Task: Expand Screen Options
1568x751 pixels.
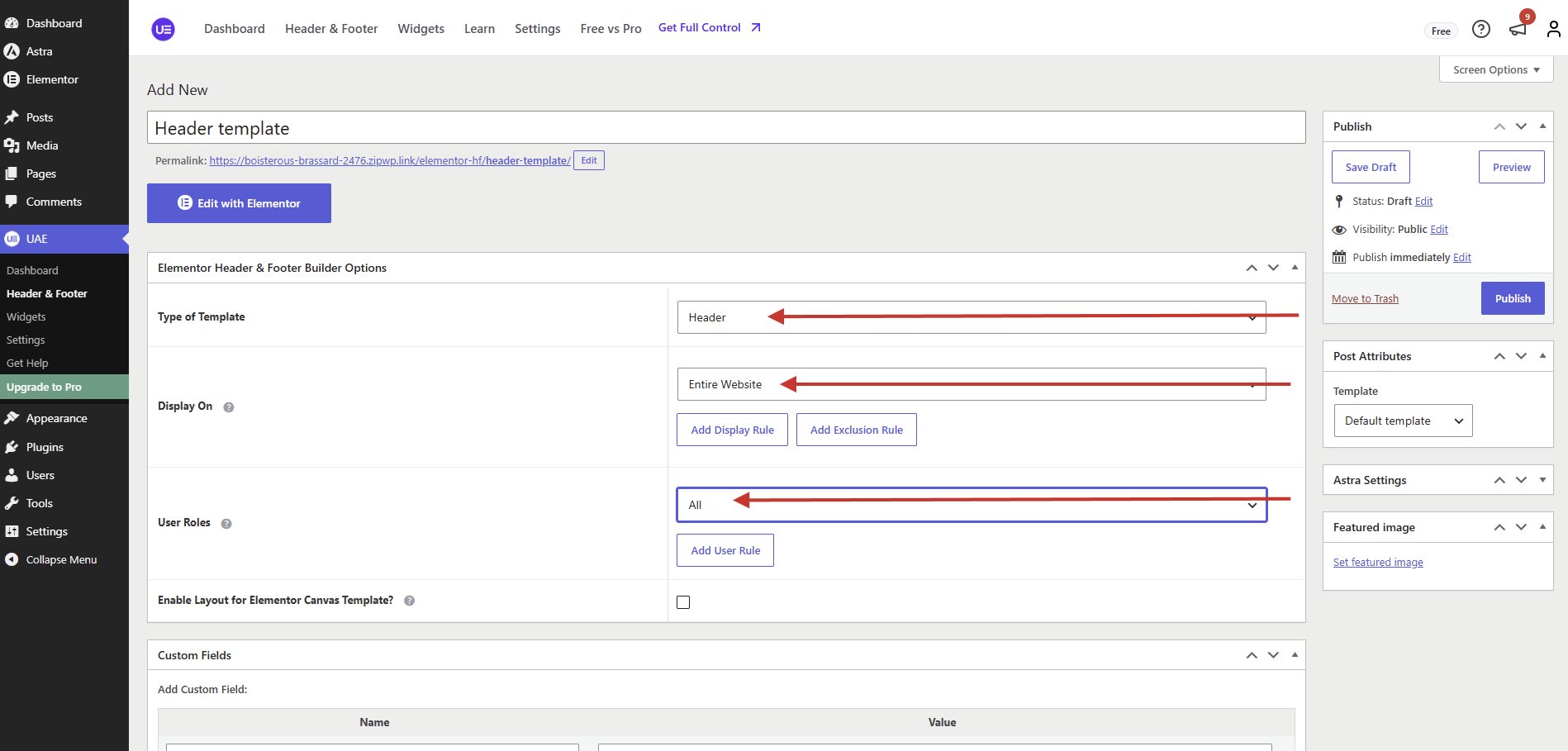Action: click(x=1496, y=69)
